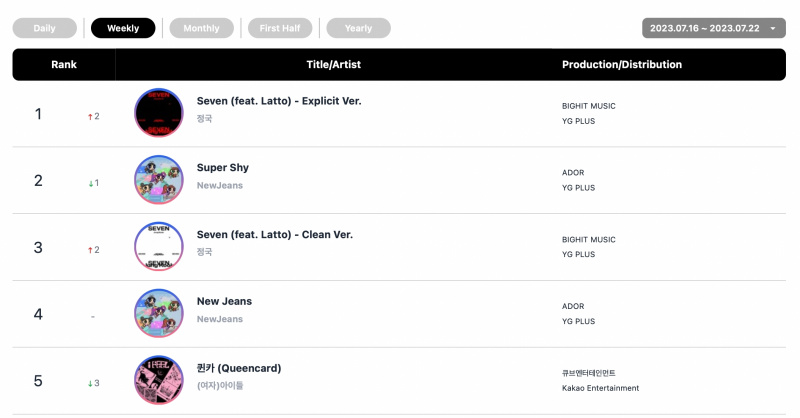Click the Rank column header
Viewport: 800px width, 418px height.
click(x=64, y=64)
